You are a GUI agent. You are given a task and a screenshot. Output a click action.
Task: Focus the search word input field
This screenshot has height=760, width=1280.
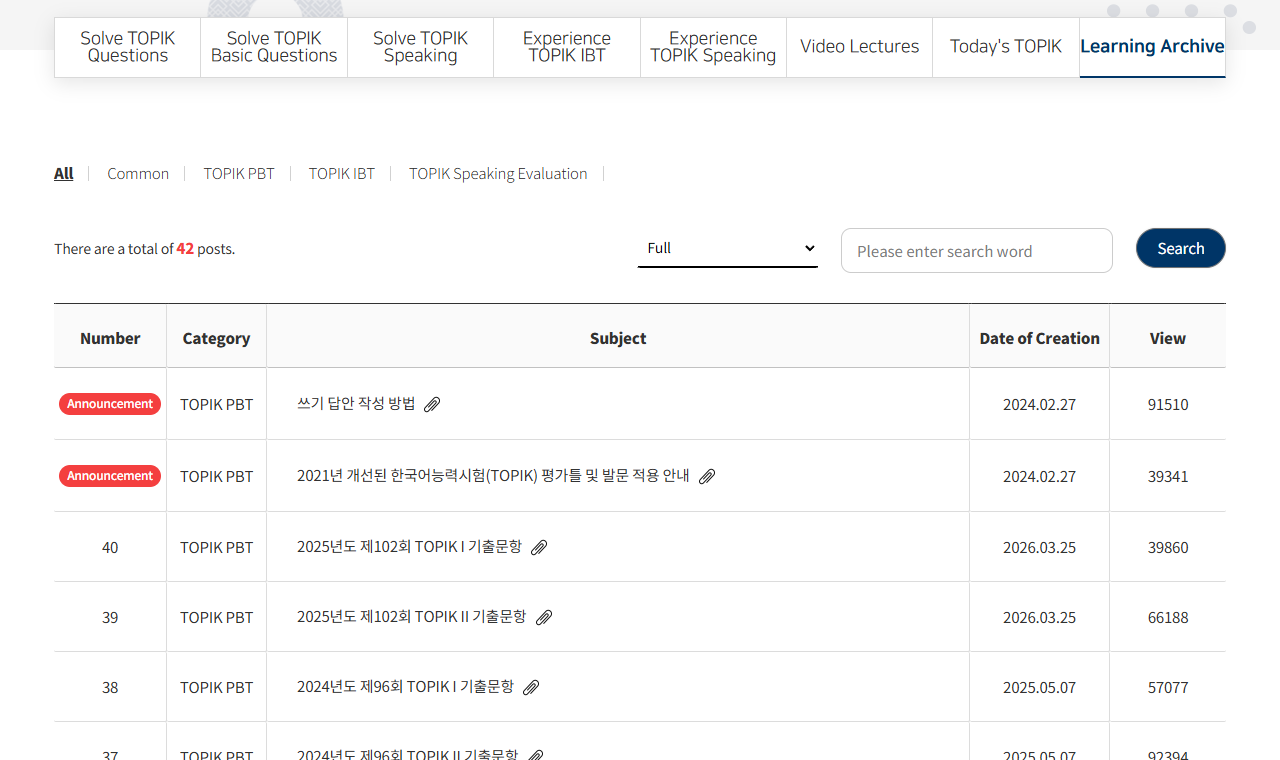click(x=977, y=251)
